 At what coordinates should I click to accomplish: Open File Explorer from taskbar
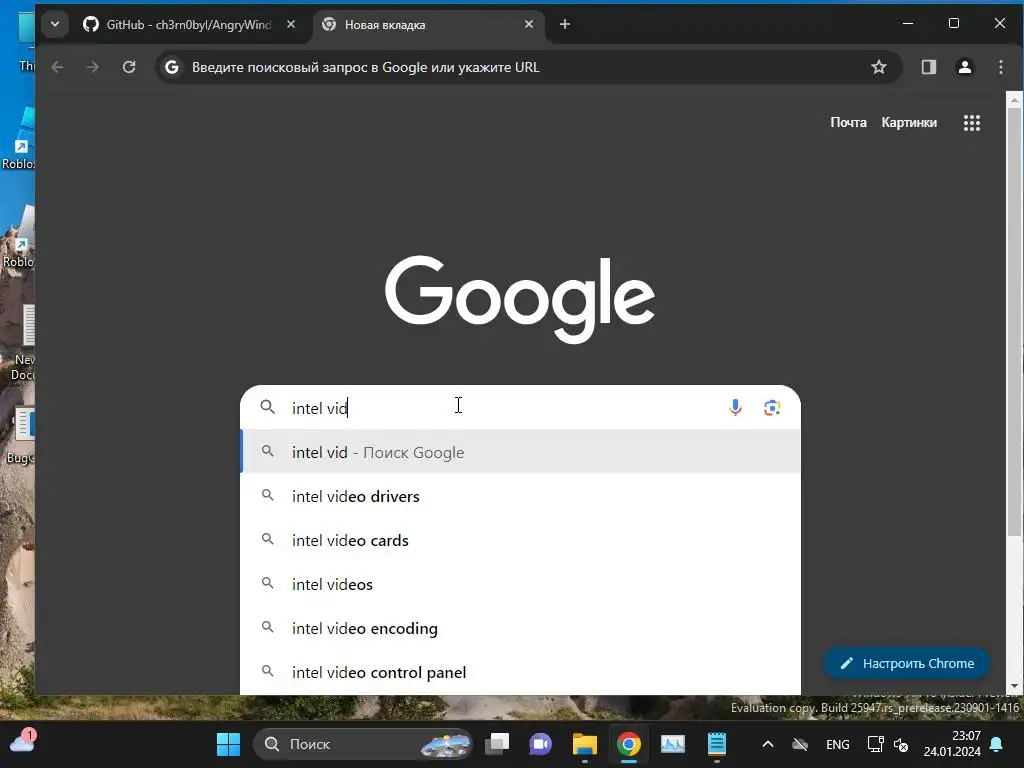585,744
